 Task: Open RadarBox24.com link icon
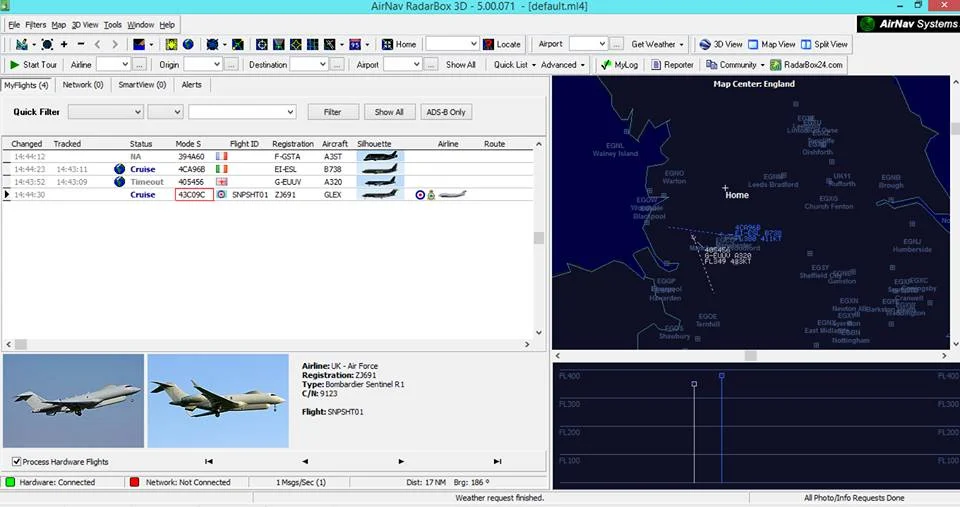[775, 64]
